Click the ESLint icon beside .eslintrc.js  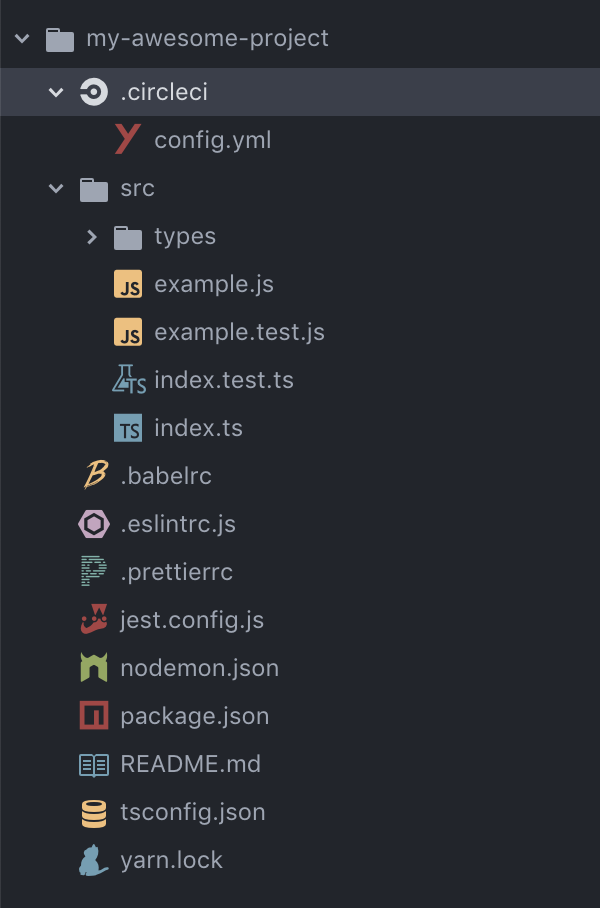pyautogui.click(x=94, y=524)
